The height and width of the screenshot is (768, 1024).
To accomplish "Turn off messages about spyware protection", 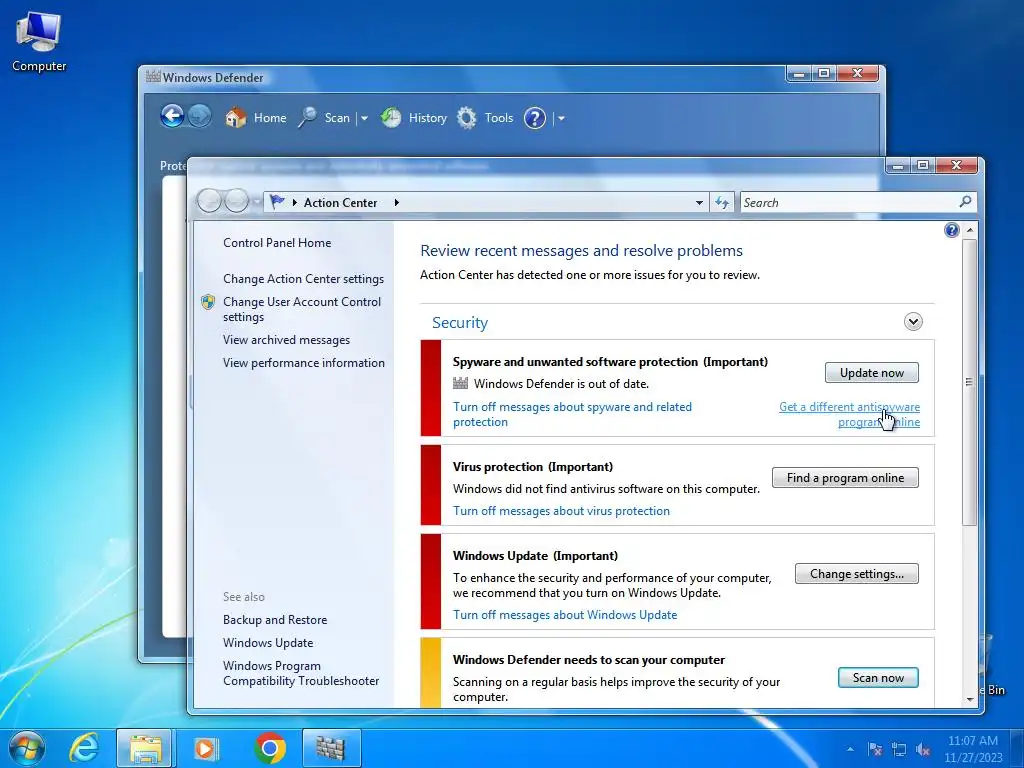I will coord(573,414).
